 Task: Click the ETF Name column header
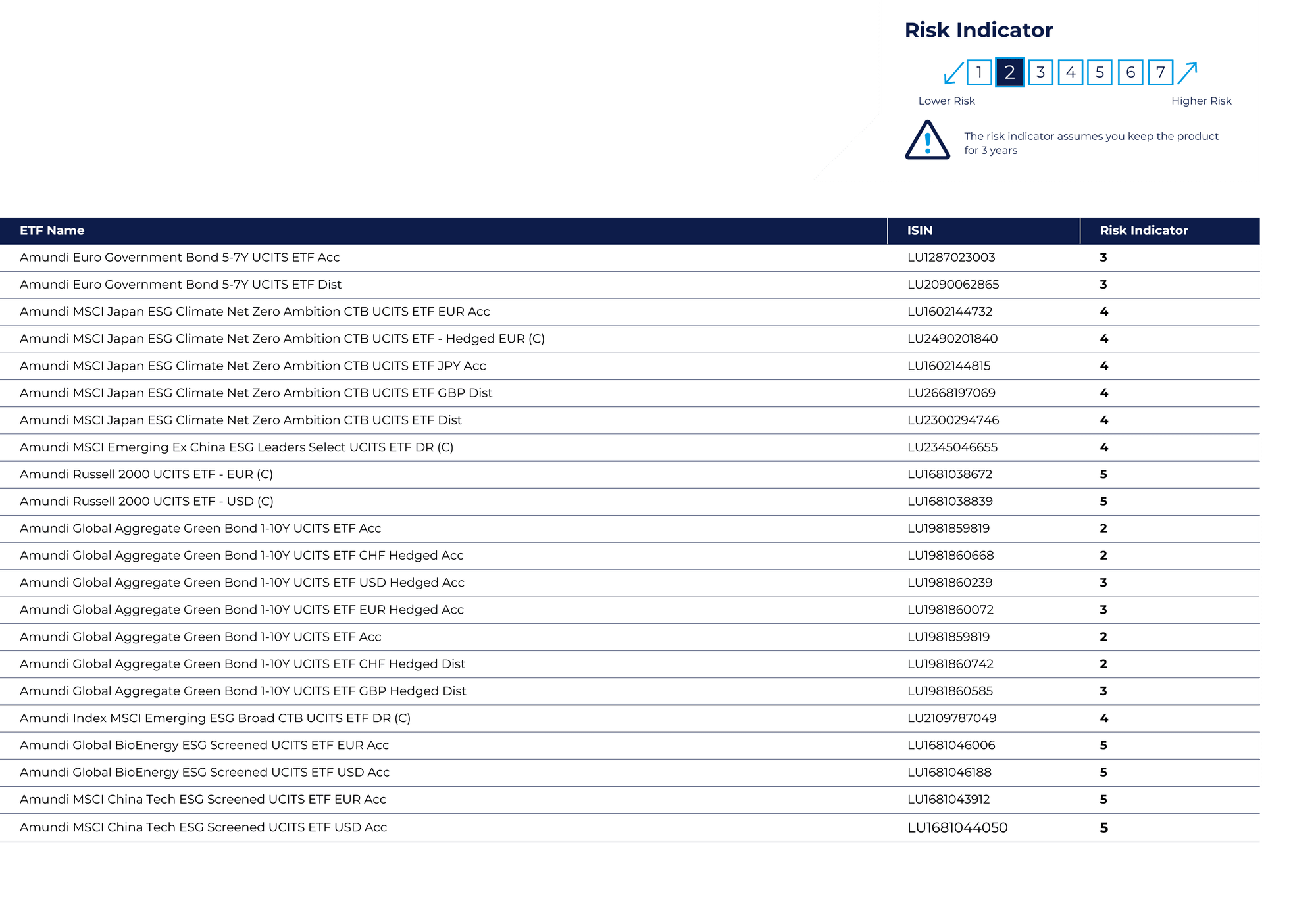[x=52, y=230]
